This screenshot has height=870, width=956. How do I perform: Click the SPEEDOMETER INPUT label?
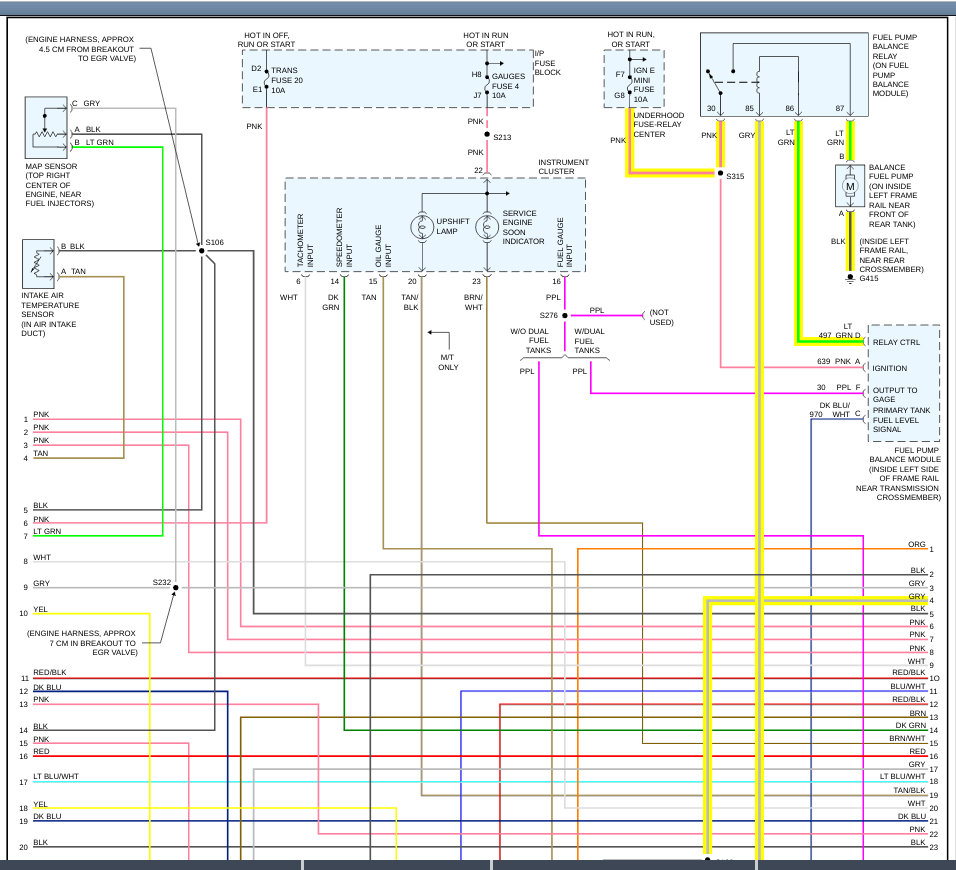click(344, 237)
